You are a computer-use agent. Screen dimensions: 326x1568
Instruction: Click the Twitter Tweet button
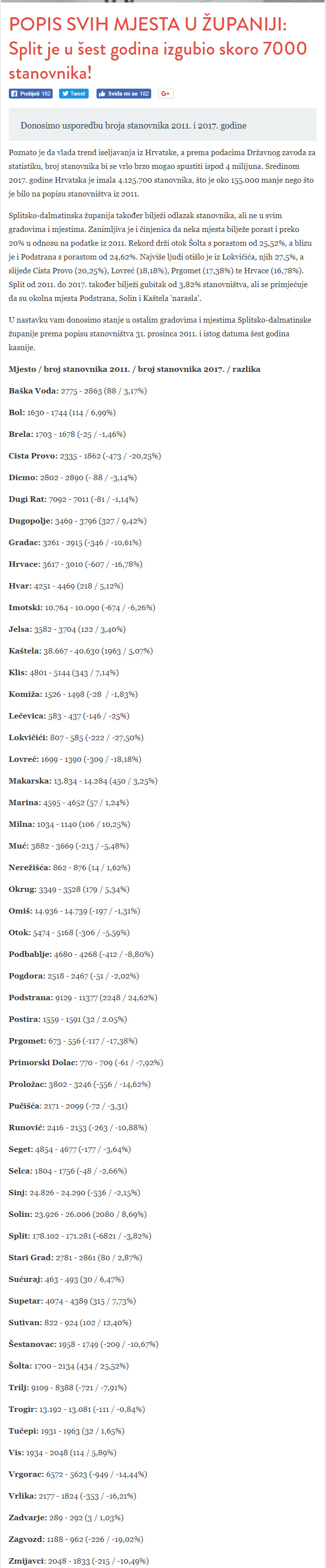tap(73, 94)
